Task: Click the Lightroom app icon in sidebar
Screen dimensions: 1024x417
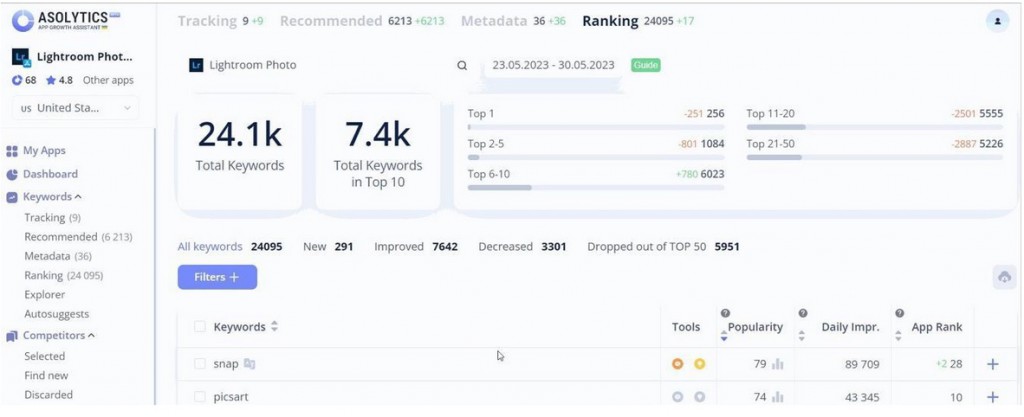Action: (x=20, y=57)
